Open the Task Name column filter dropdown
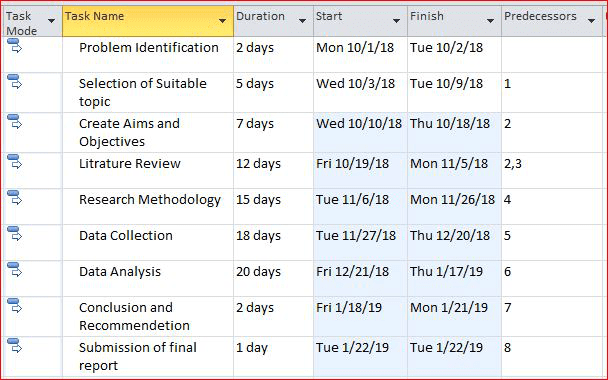608x380 pixels. click(223, 21)
